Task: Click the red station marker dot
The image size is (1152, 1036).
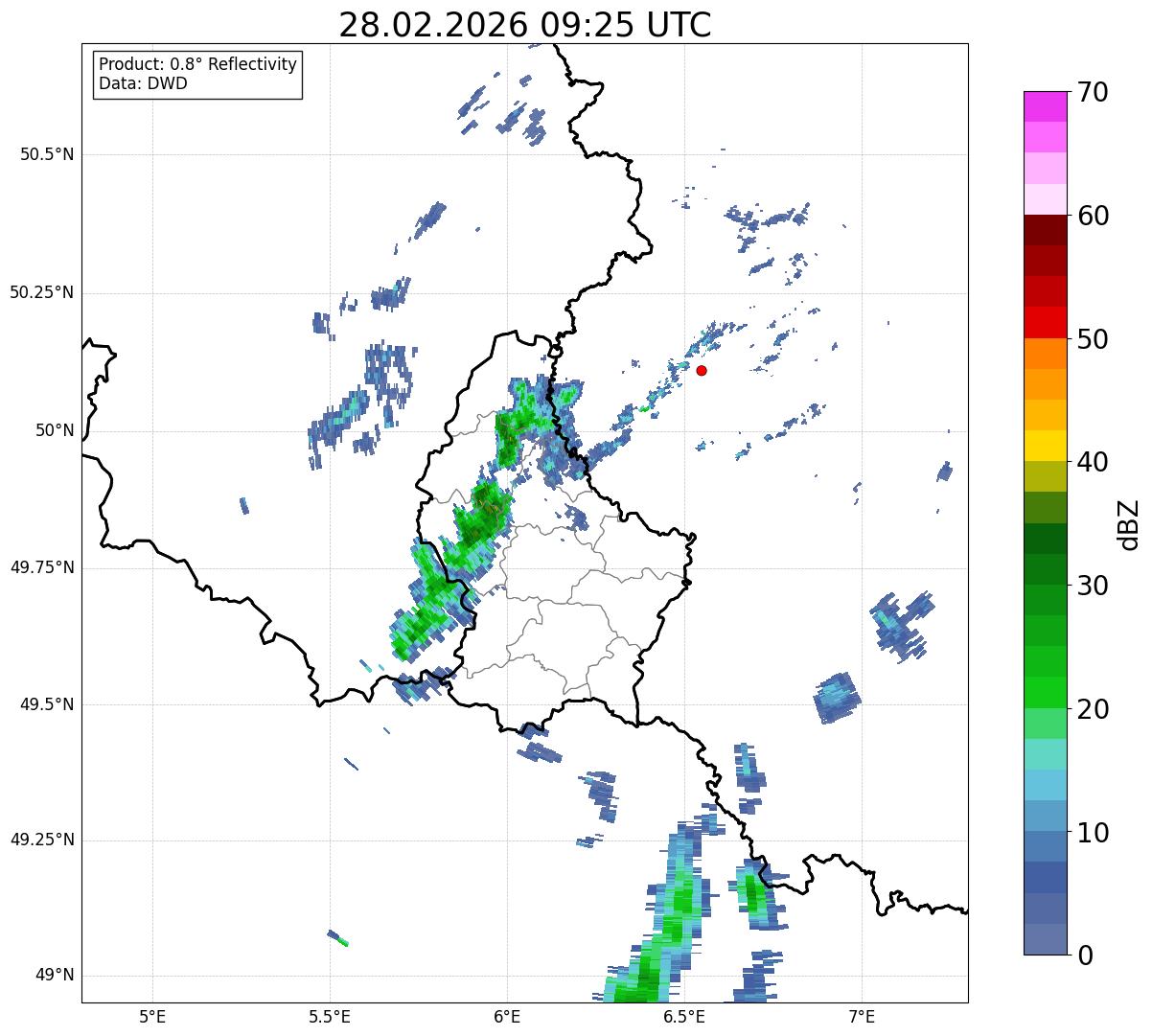Action: point(702,370)
